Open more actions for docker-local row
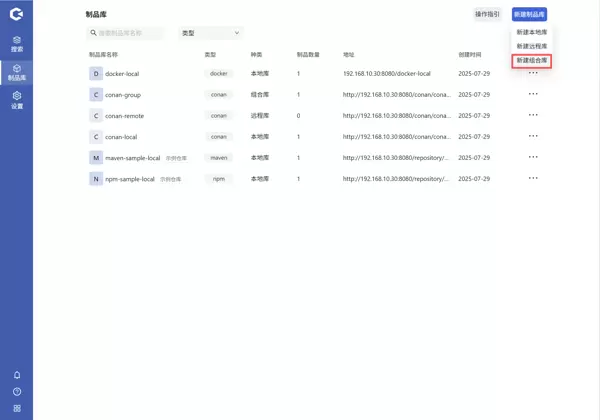The width and height of the screenshot is (600, 420). click(x=533, y=73)
